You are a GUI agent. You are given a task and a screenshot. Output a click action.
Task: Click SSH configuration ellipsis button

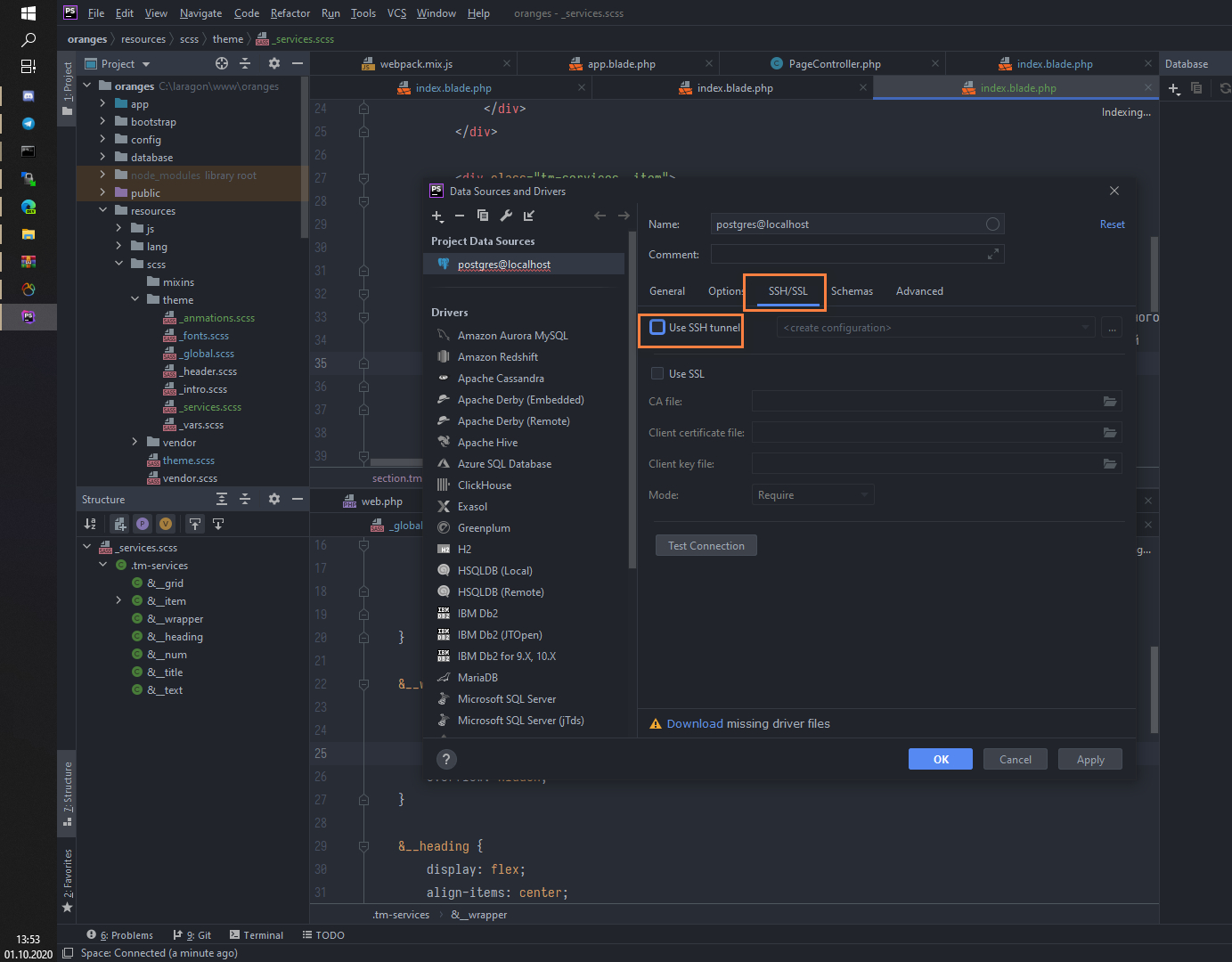point(1112,328)
